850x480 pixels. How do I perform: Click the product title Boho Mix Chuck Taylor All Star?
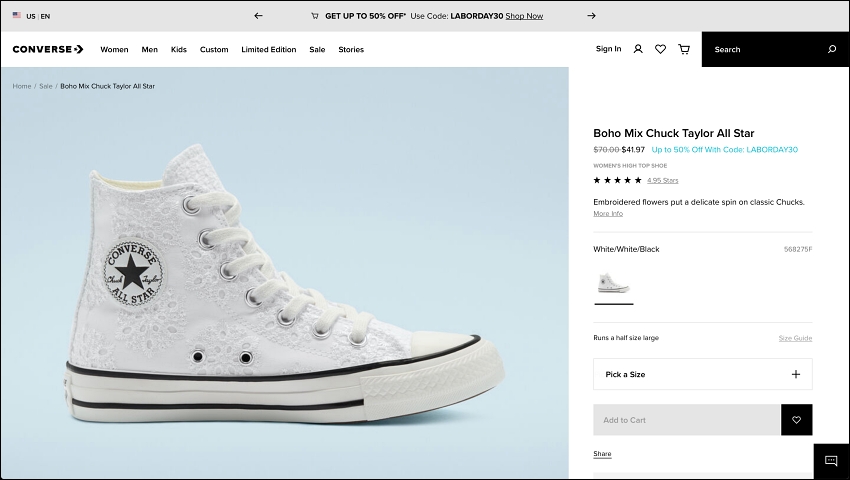(674, 133)
